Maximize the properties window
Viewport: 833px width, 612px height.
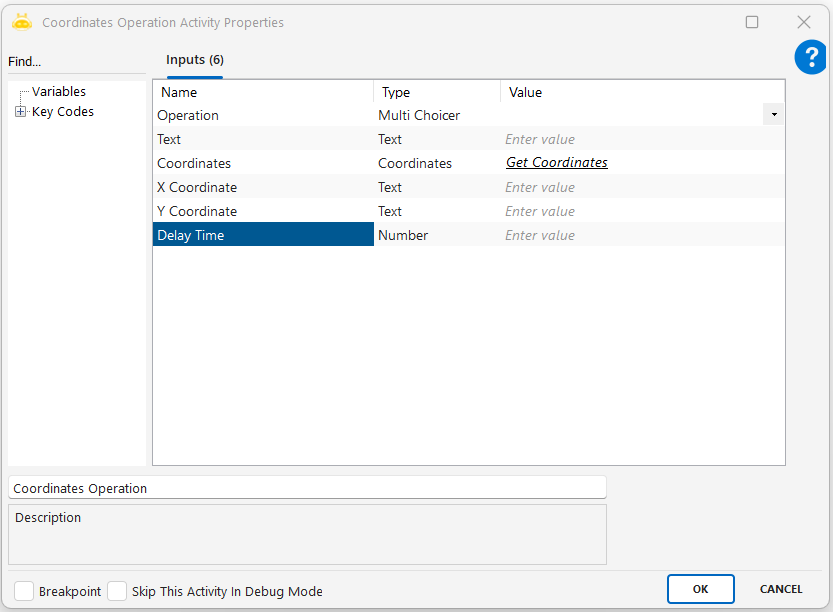tap(752, 22)
